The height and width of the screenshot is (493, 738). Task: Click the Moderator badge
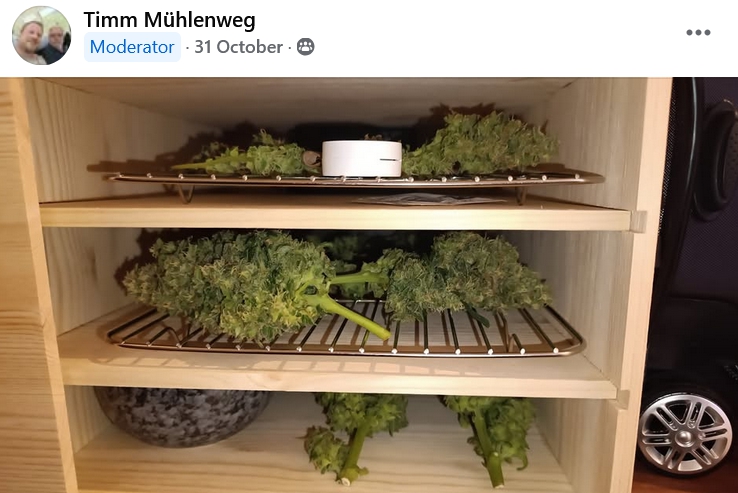(132, 47)
